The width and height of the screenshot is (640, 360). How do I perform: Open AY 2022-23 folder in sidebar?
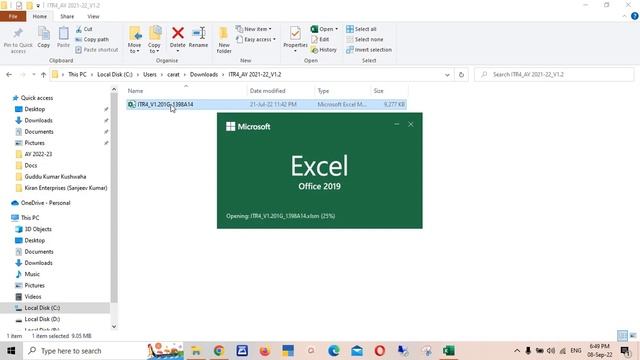pos(38,154)
